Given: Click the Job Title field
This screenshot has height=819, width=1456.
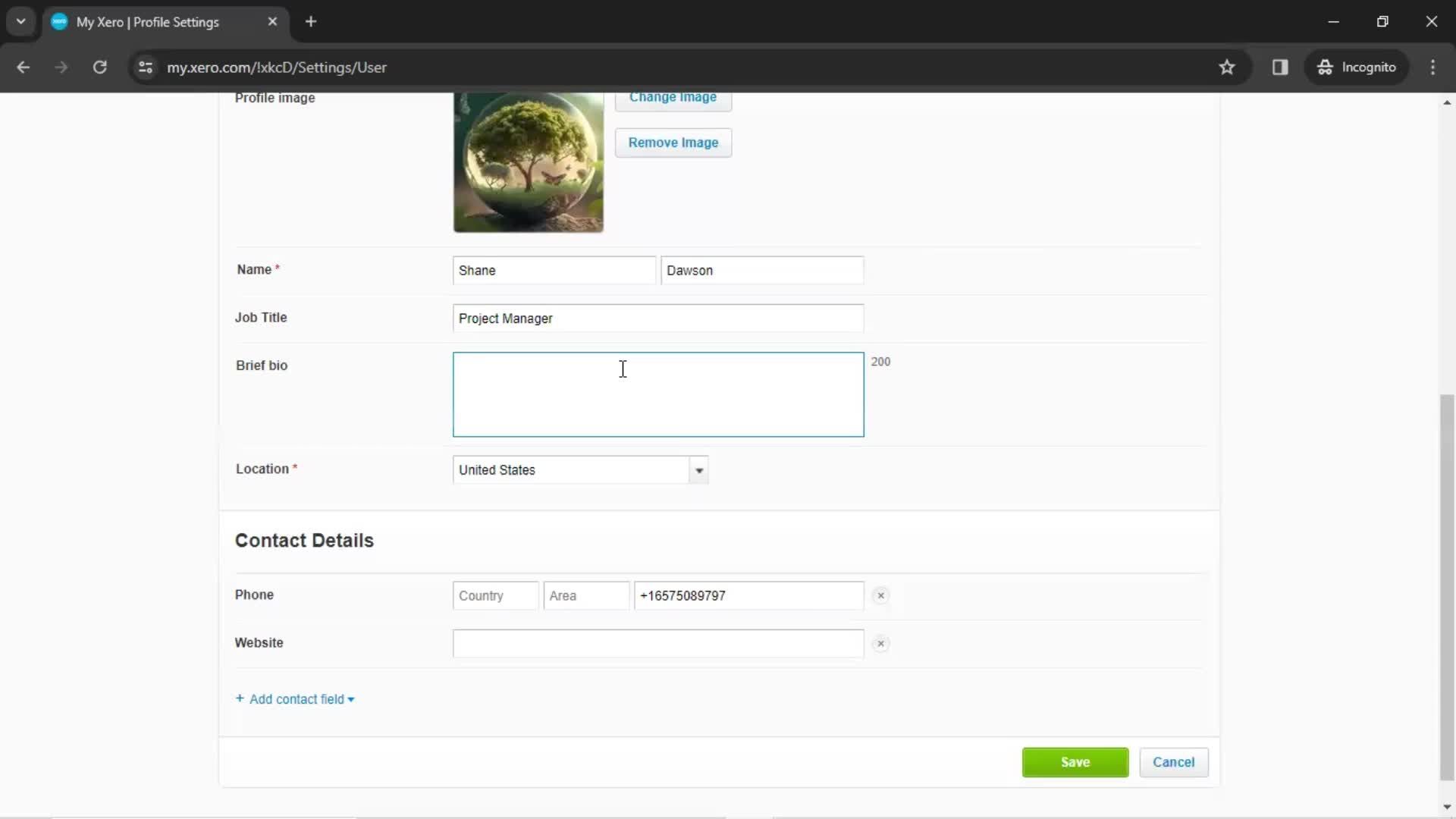Looking at the screenshot, I should [658, 318].
